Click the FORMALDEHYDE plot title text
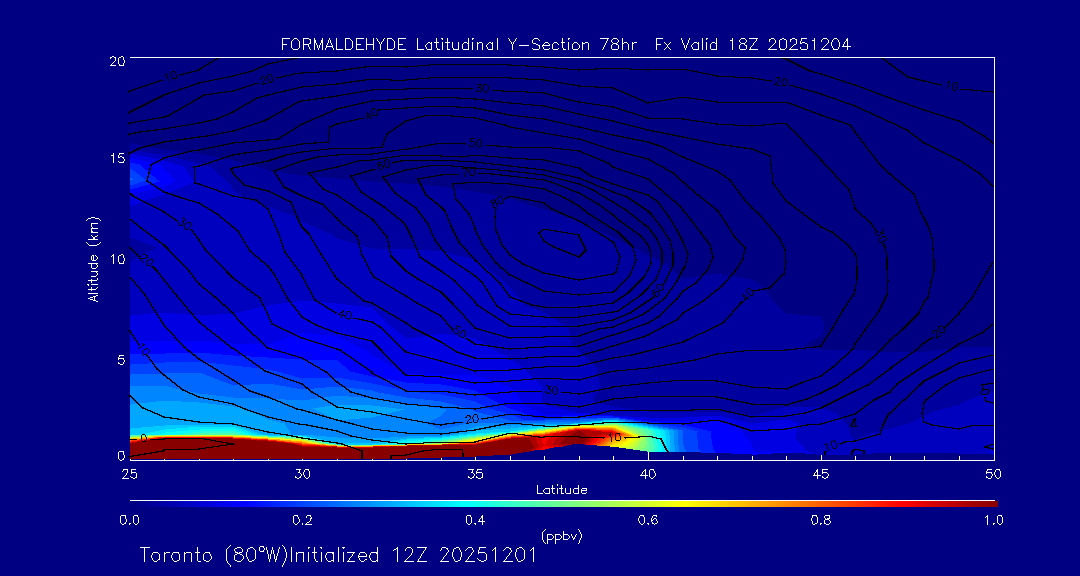The height and width of the screenshot is (576, 1080). 565,45
